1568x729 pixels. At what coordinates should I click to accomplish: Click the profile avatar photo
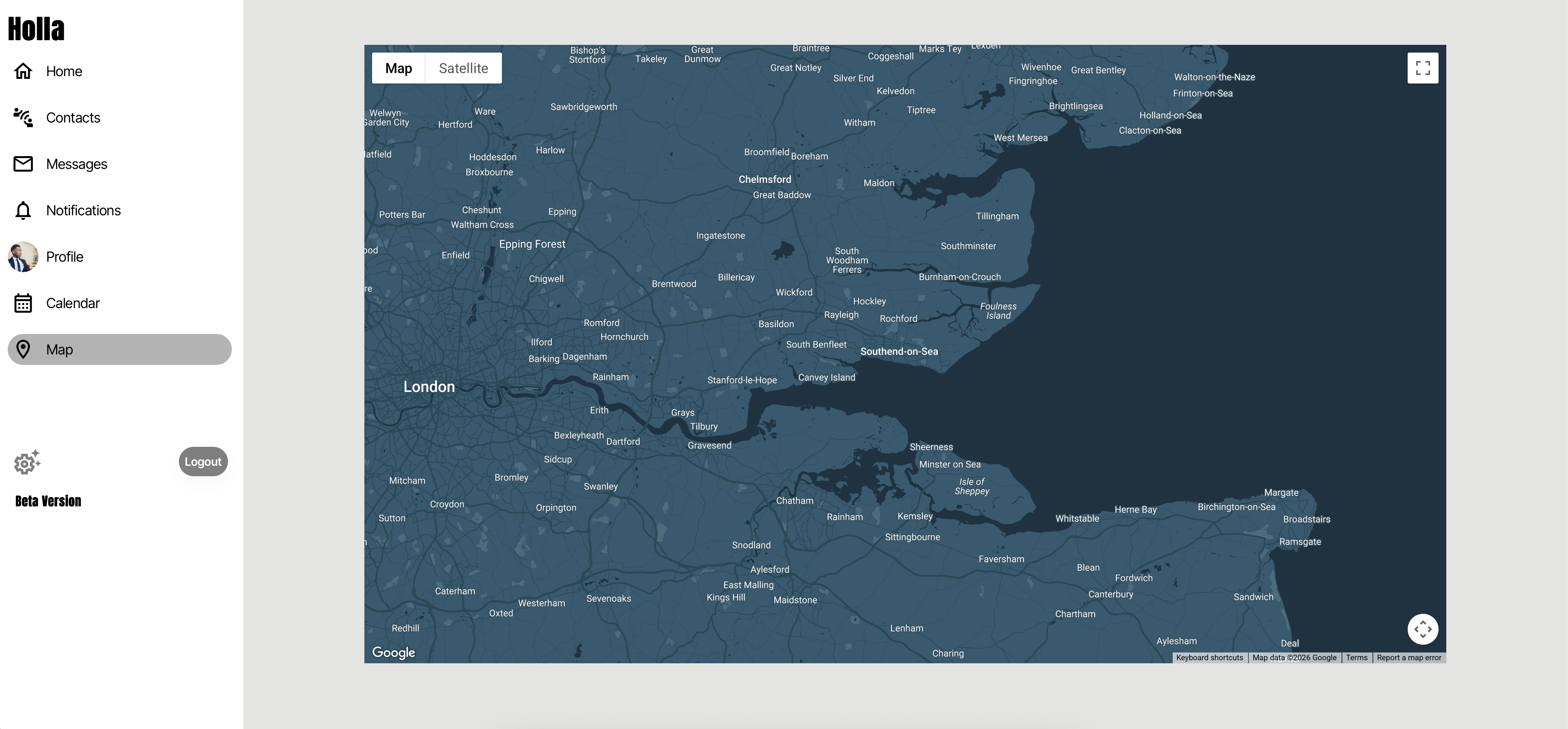(x=23, y=256)
